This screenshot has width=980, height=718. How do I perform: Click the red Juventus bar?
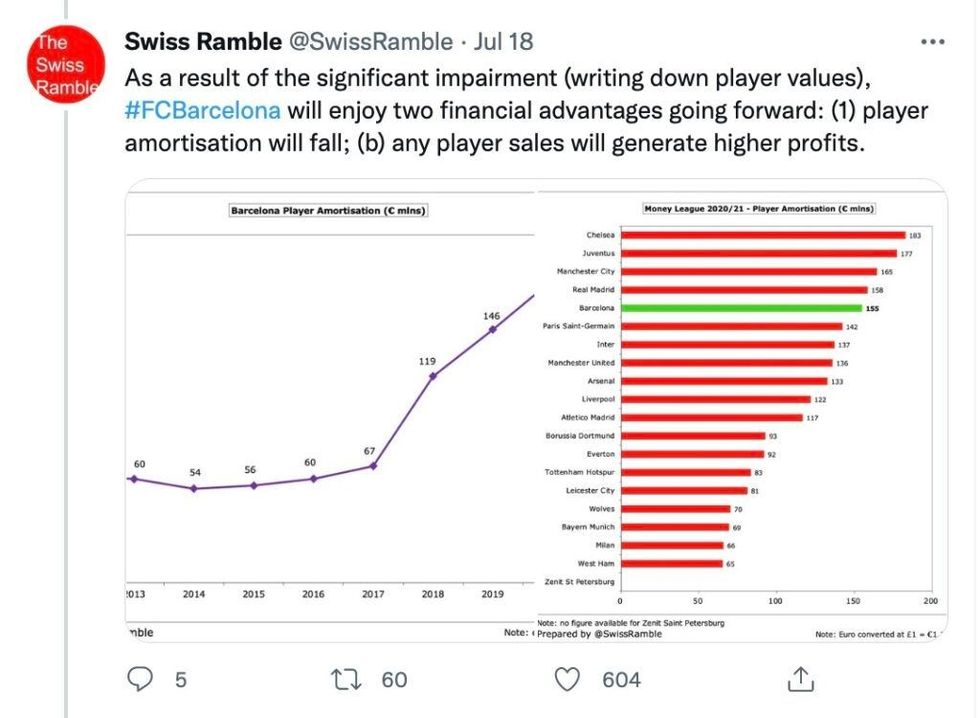pyautogui.click(x=758, y=254)
